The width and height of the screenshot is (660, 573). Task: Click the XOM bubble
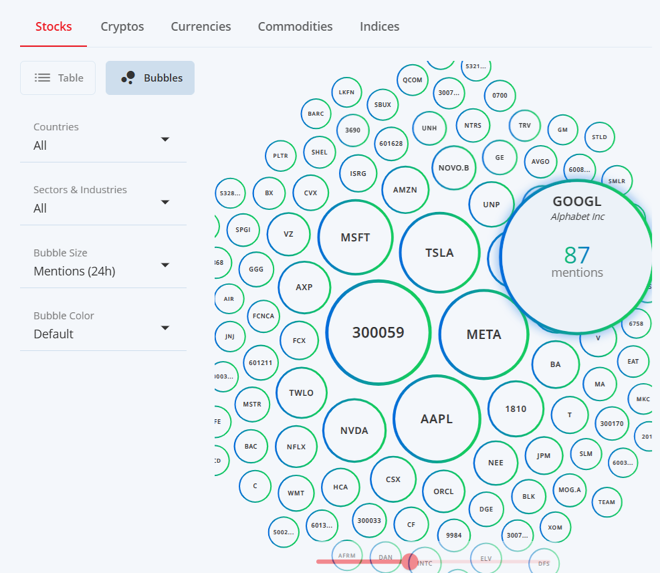point(555,527)
